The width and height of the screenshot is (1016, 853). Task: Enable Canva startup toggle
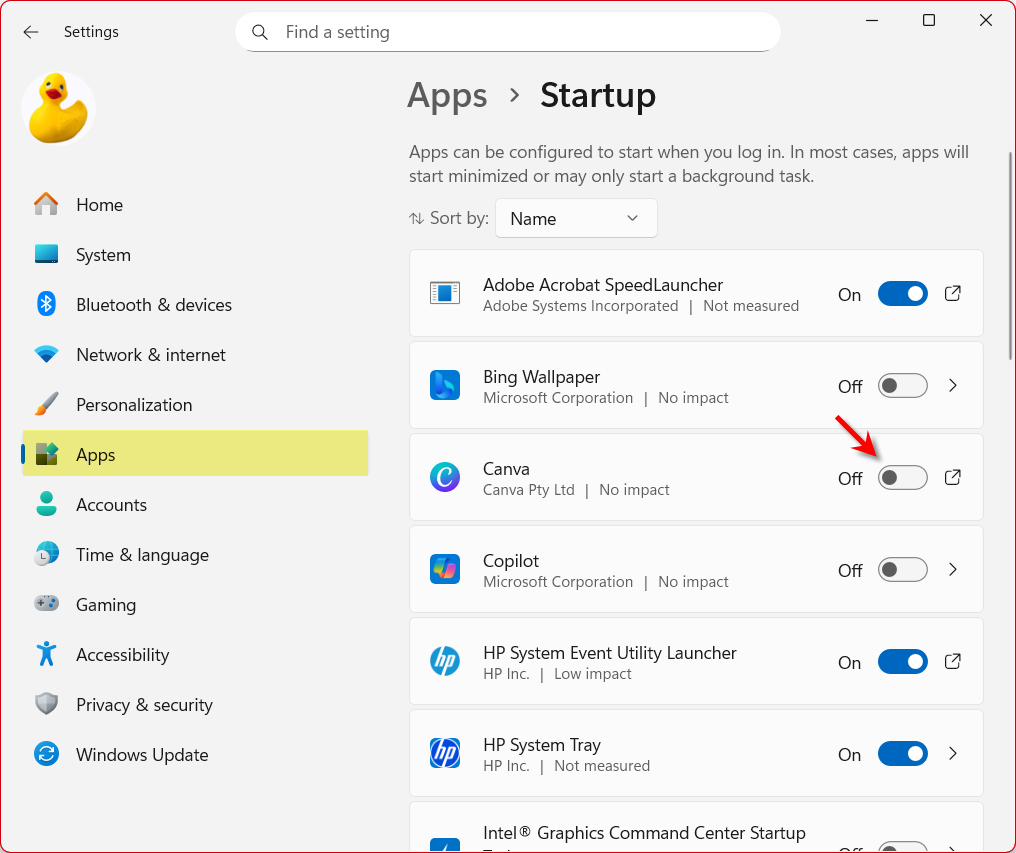[903, 478]
